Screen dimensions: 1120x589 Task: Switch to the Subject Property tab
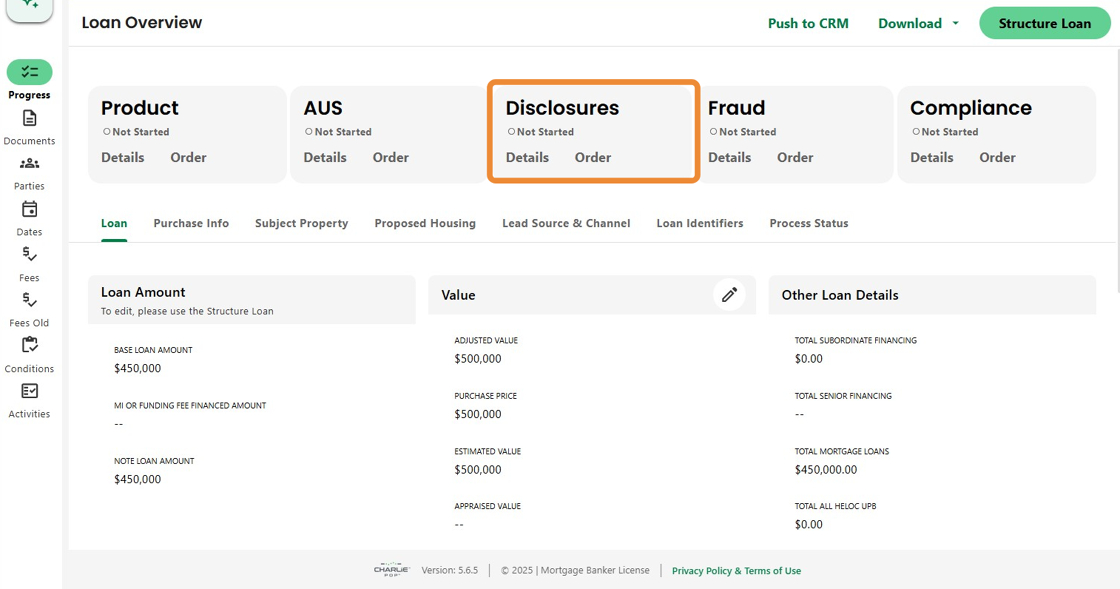tap(301, 223)
